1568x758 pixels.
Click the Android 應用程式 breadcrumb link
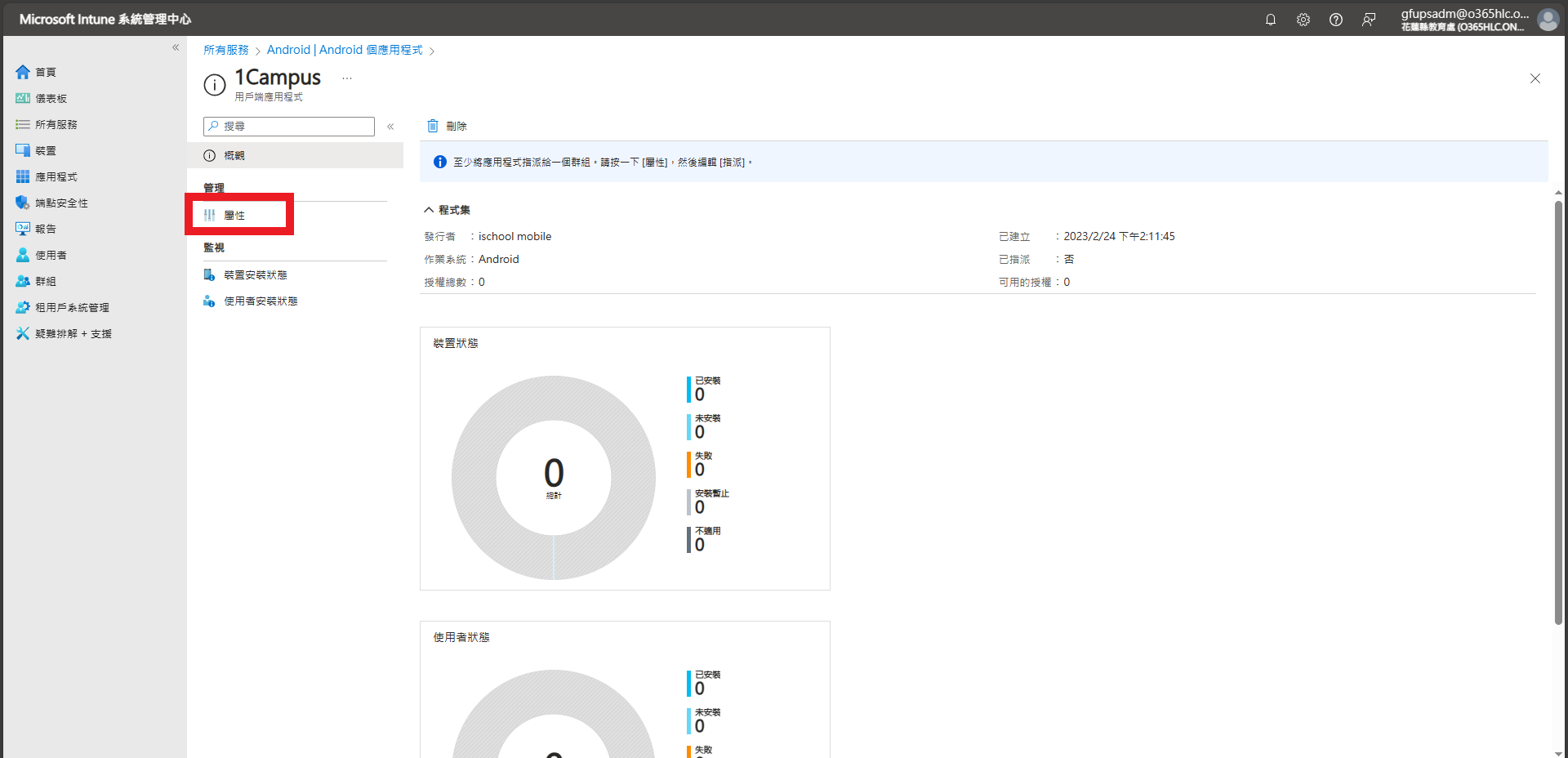tap(345, 50)
